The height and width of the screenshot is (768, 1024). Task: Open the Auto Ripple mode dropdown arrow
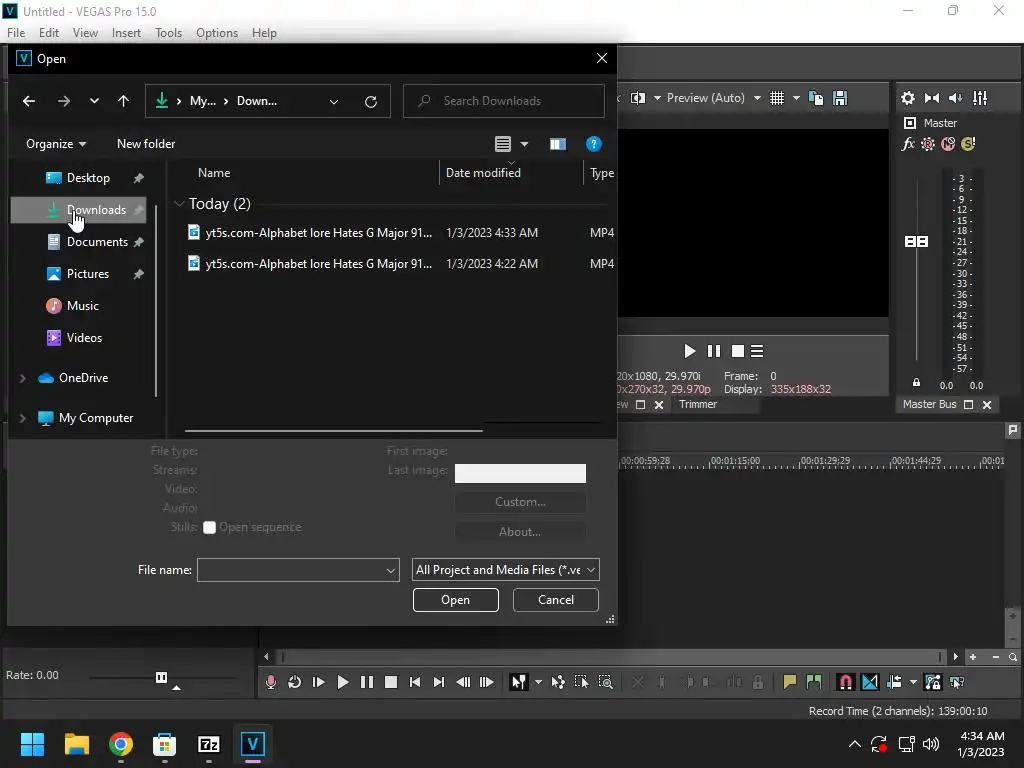tap(913, 682)
